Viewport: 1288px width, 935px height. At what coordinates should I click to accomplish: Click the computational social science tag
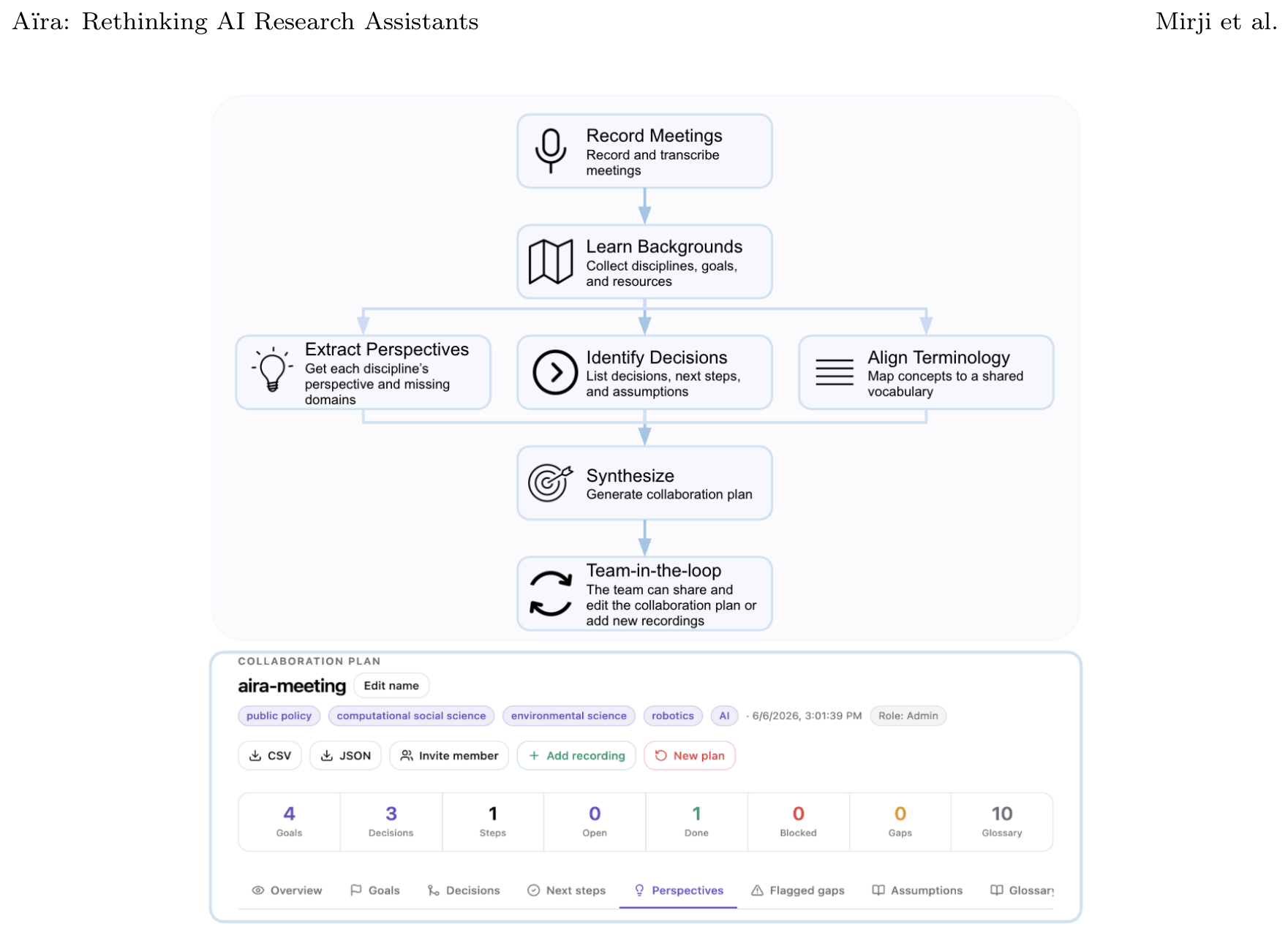coord(411,716)
